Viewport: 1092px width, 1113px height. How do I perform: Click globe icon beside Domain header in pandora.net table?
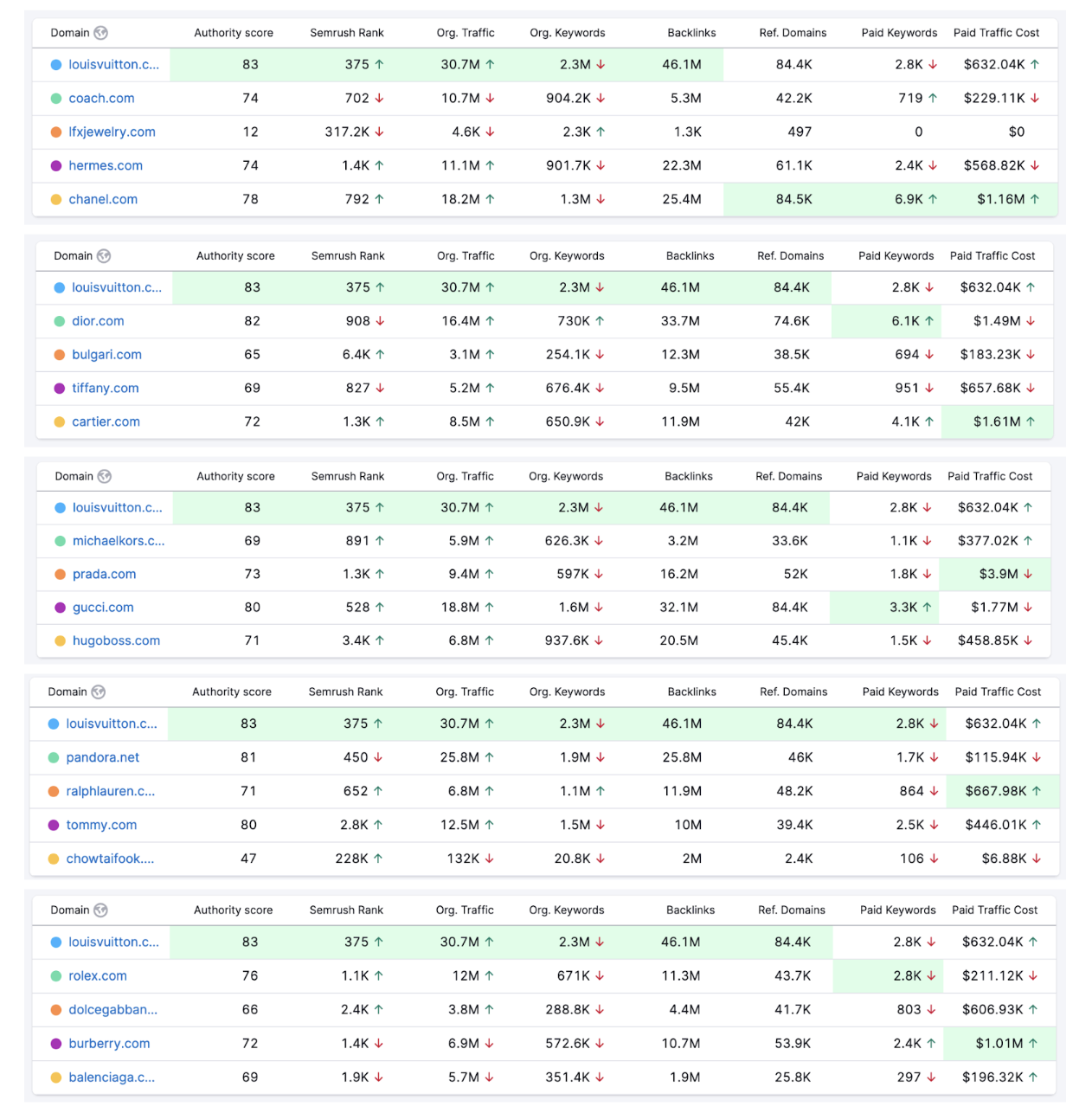click(x=99, y=692)
